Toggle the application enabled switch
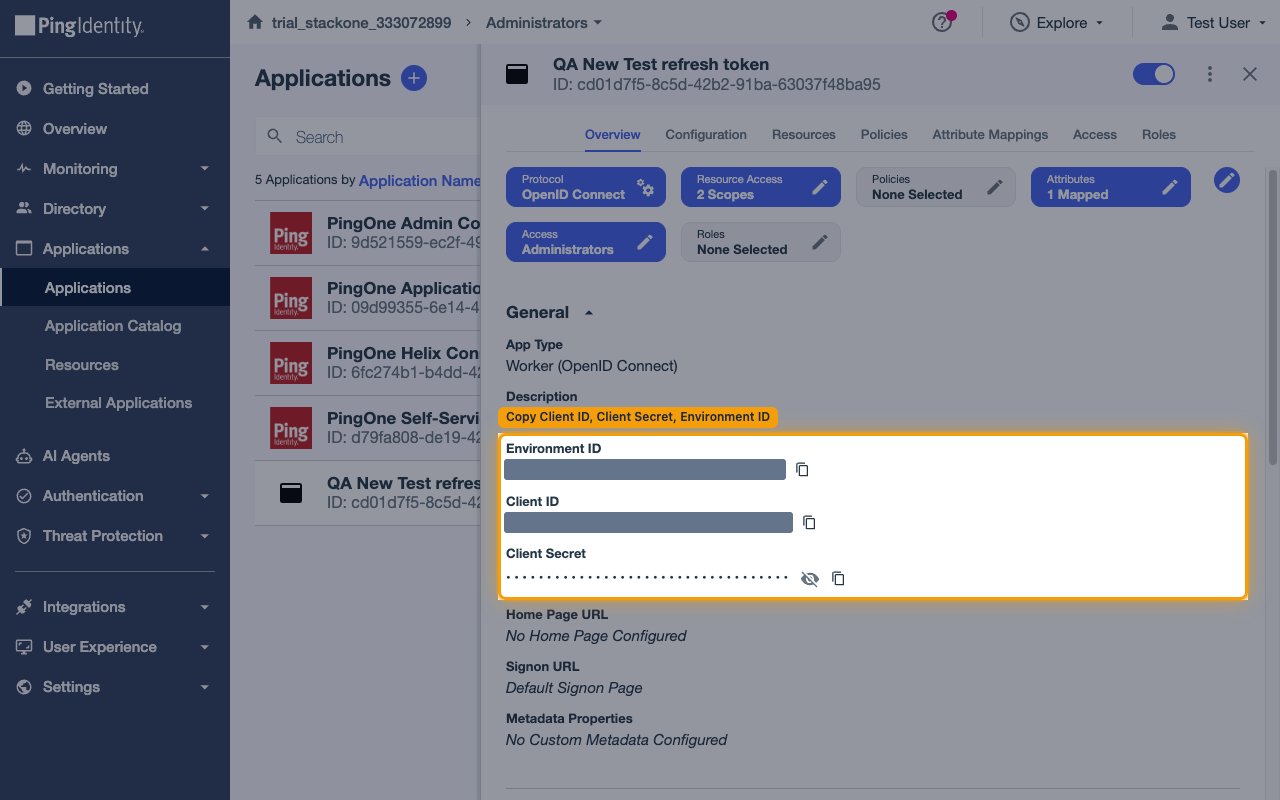Image resolution: width=1280 pixels, height=800 pixels. (1154, 74)
